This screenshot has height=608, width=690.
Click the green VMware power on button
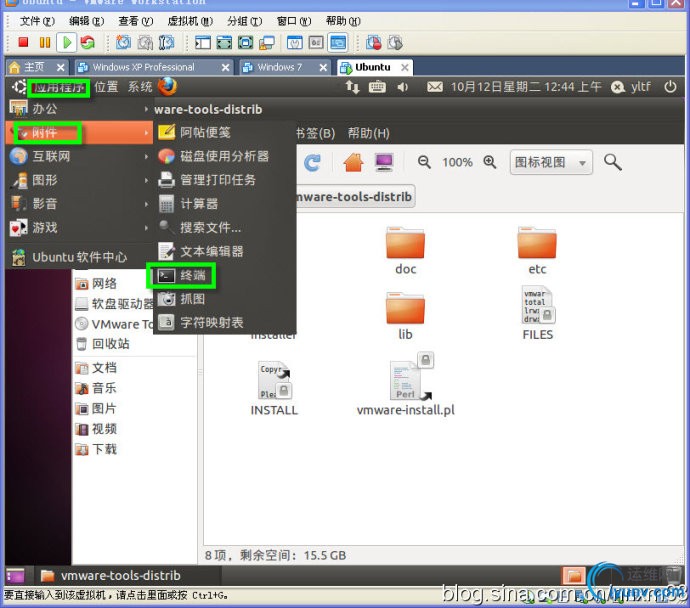pyautogui.click(x=67, y=42)
